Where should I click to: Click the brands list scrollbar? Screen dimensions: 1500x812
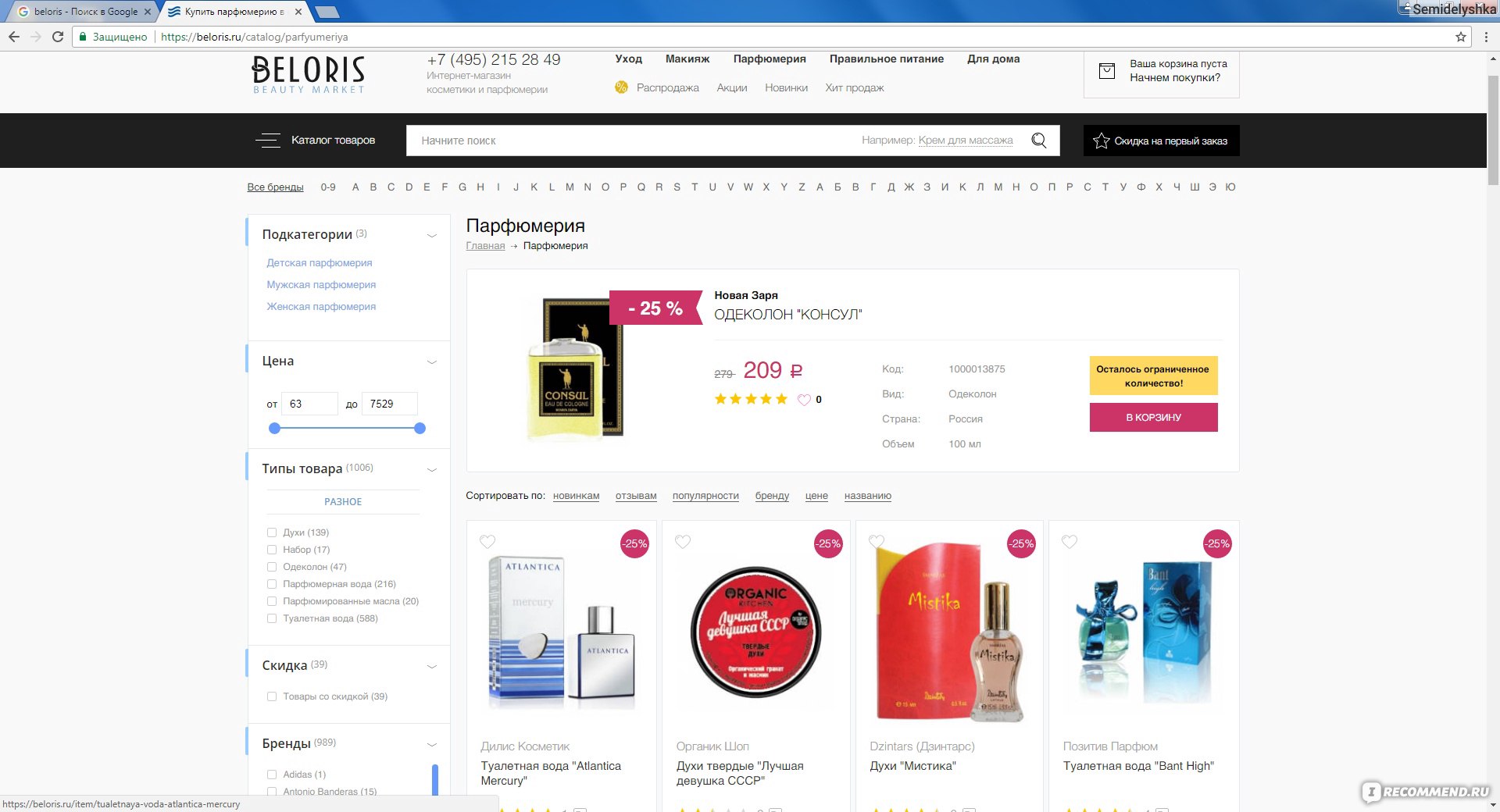pyautogui.click(x=435, y=780)
